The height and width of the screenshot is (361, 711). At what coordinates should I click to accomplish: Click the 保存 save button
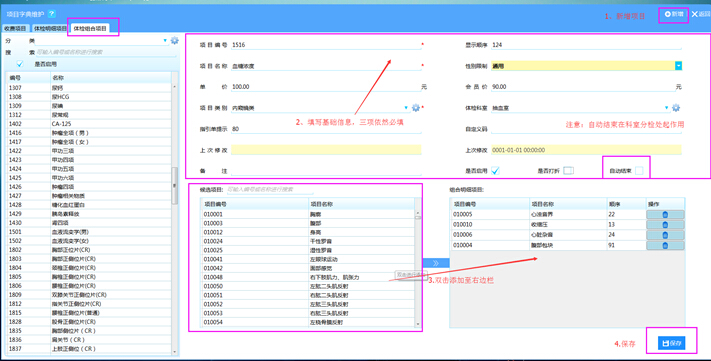tap(672, 343)
